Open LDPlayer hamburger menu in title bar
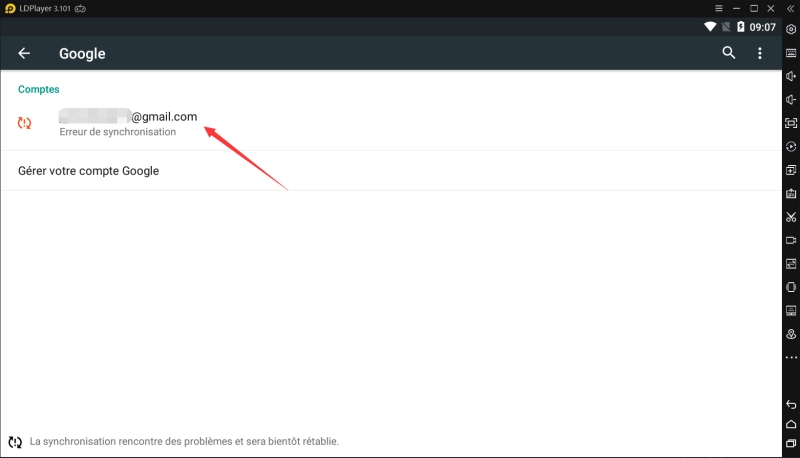Viewport: 800px width, 458px height. [718, 8]
